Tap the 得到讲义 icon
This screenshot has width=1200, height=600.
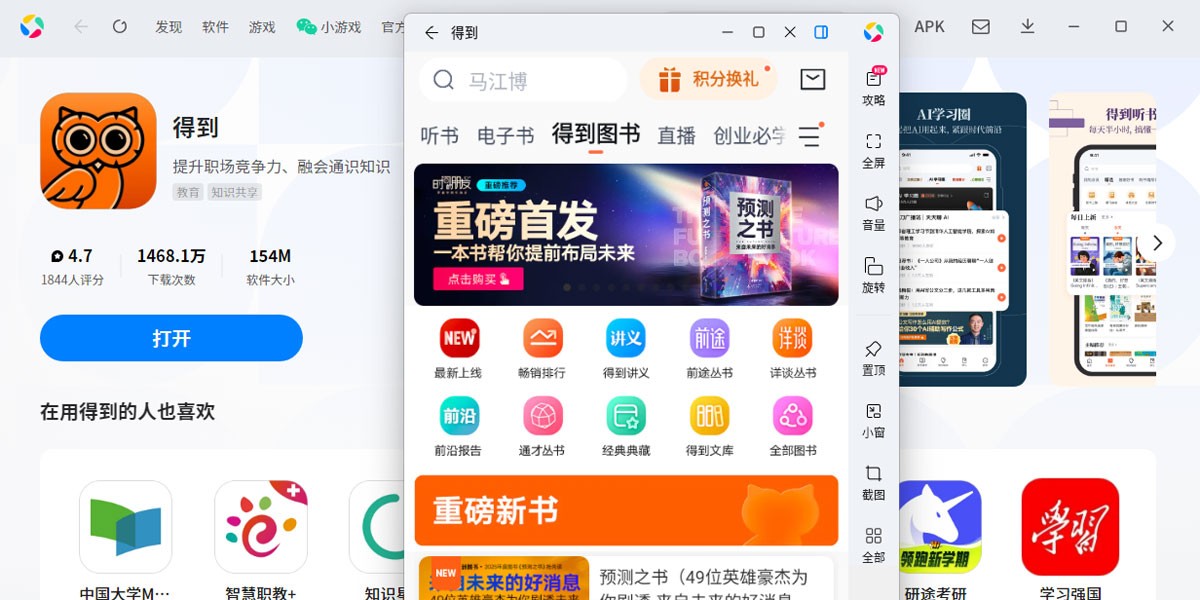626,338
